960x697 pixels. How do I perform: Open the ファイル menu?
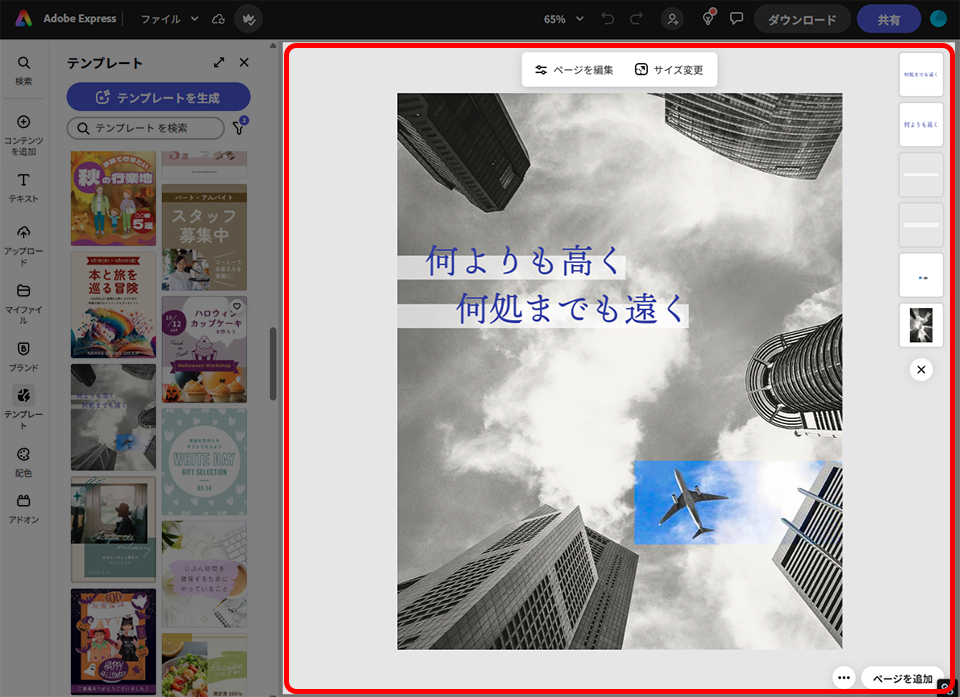click(169, 19)
